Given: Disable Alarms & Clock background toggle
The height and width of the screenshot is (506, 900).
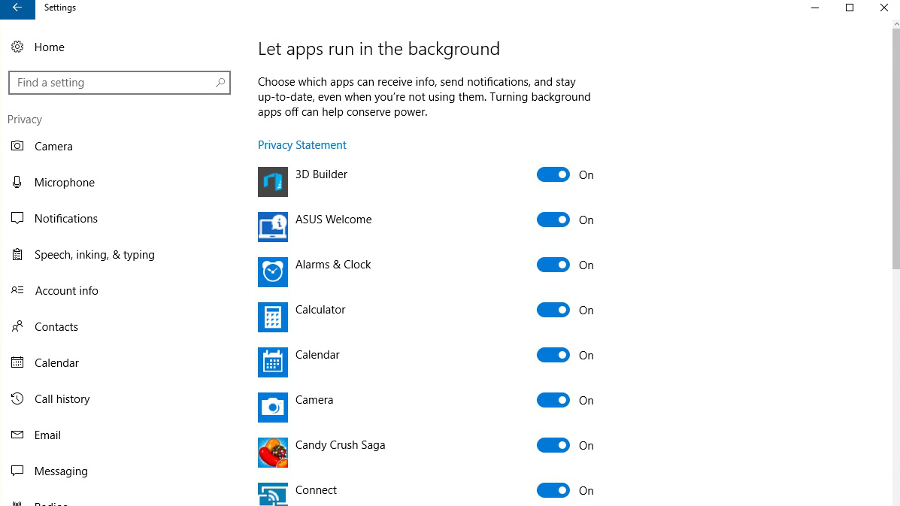Looking at the screenshot, I should (553, 264).
